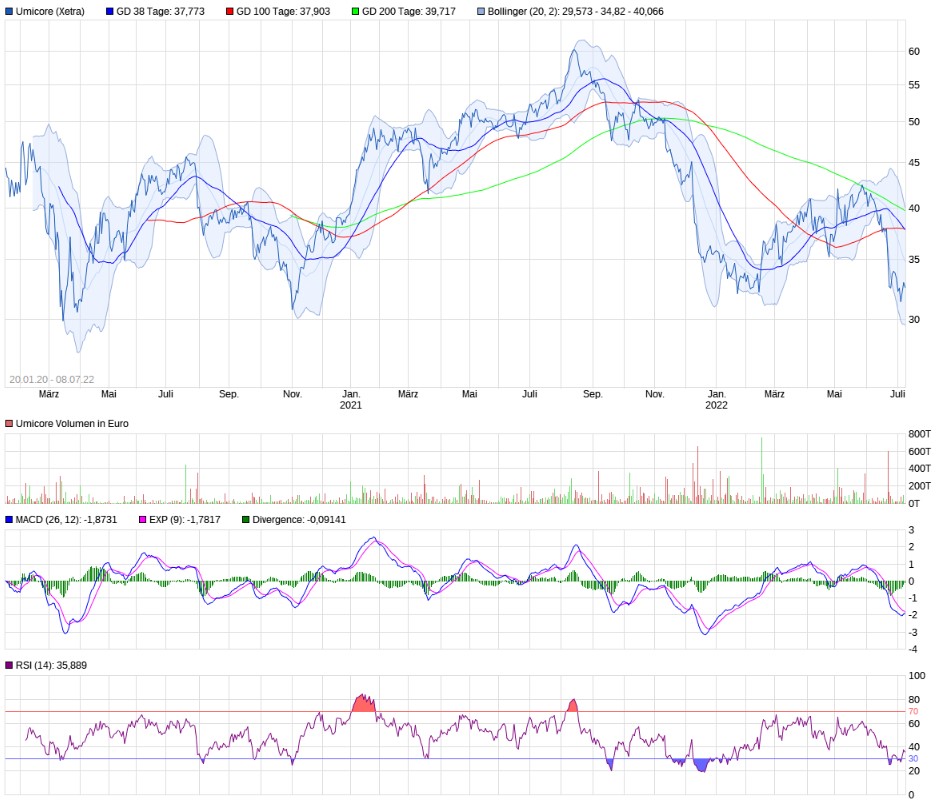
Task: Click the 60 price axis label
Action: tap(914, 51)
